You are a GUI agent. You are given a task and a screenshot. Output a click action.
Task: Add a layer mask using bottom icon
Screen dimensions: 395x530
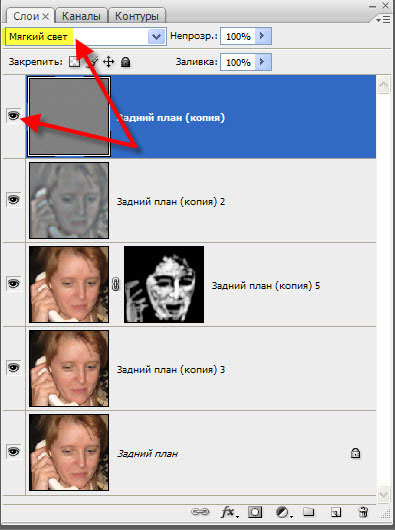255,512
